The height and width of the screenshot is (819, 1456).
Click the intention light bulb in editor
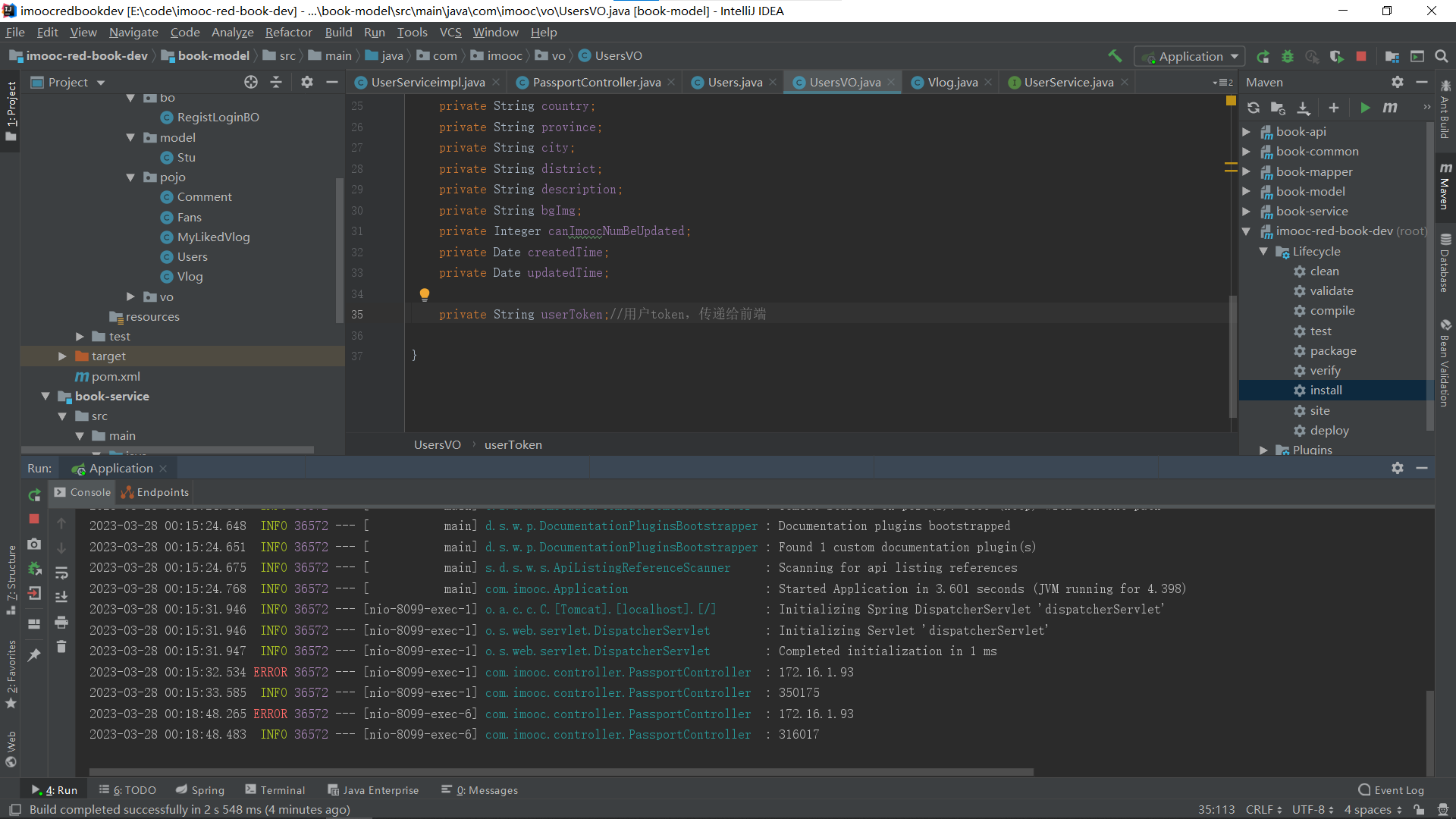point(425,294)
